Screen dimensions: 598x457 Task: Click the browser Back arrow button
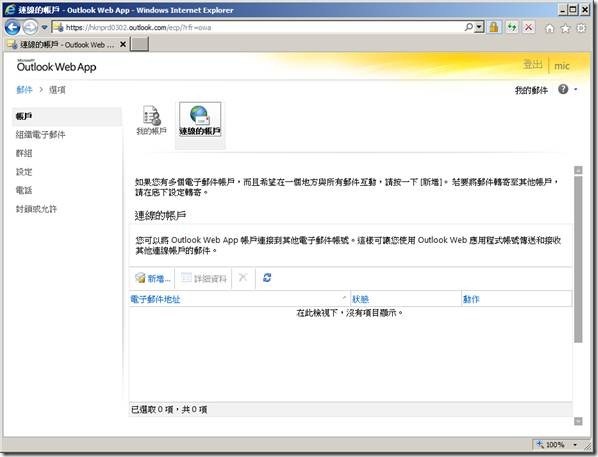pos(12,27)
